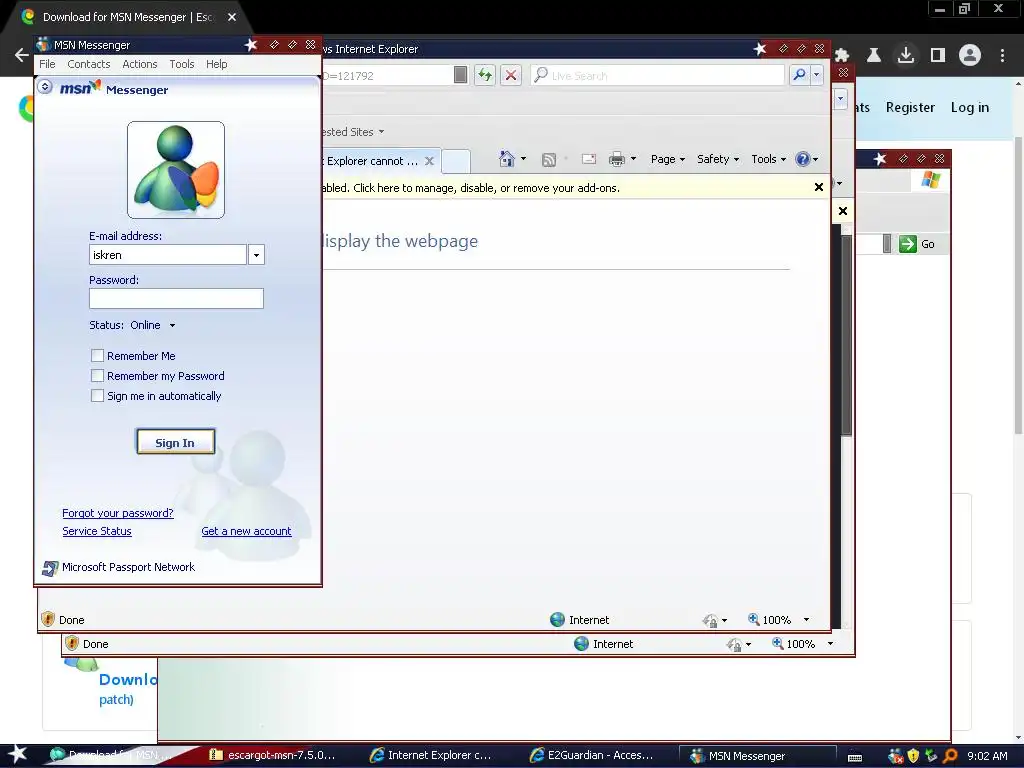Click the Live Search input box
This screenshot has height=768, width=1024.
click(x=658, y=75)
